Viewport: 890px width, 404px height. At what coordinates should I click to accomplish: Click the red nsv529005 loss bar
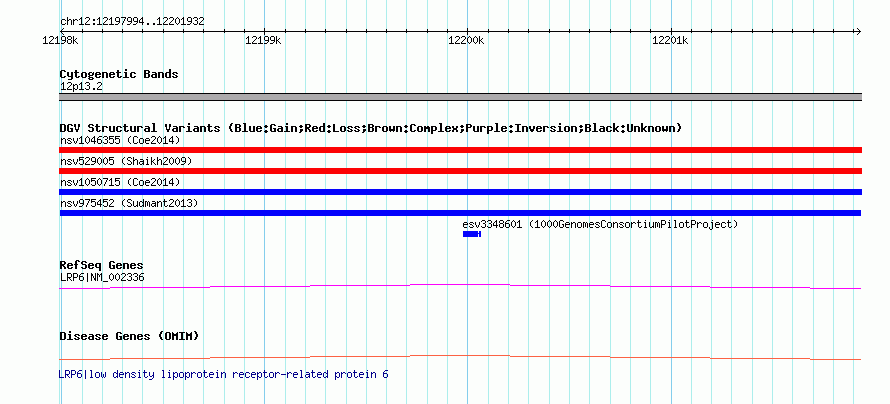click(461, 171)
